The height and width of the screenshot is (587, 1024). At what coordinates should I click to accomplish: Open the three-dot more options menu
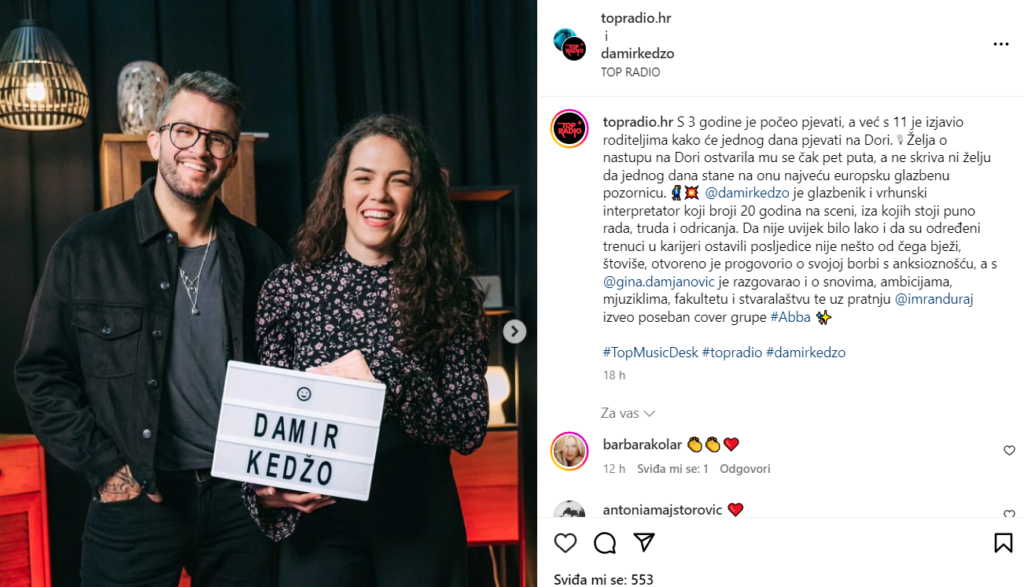(x=1000, y=44)
